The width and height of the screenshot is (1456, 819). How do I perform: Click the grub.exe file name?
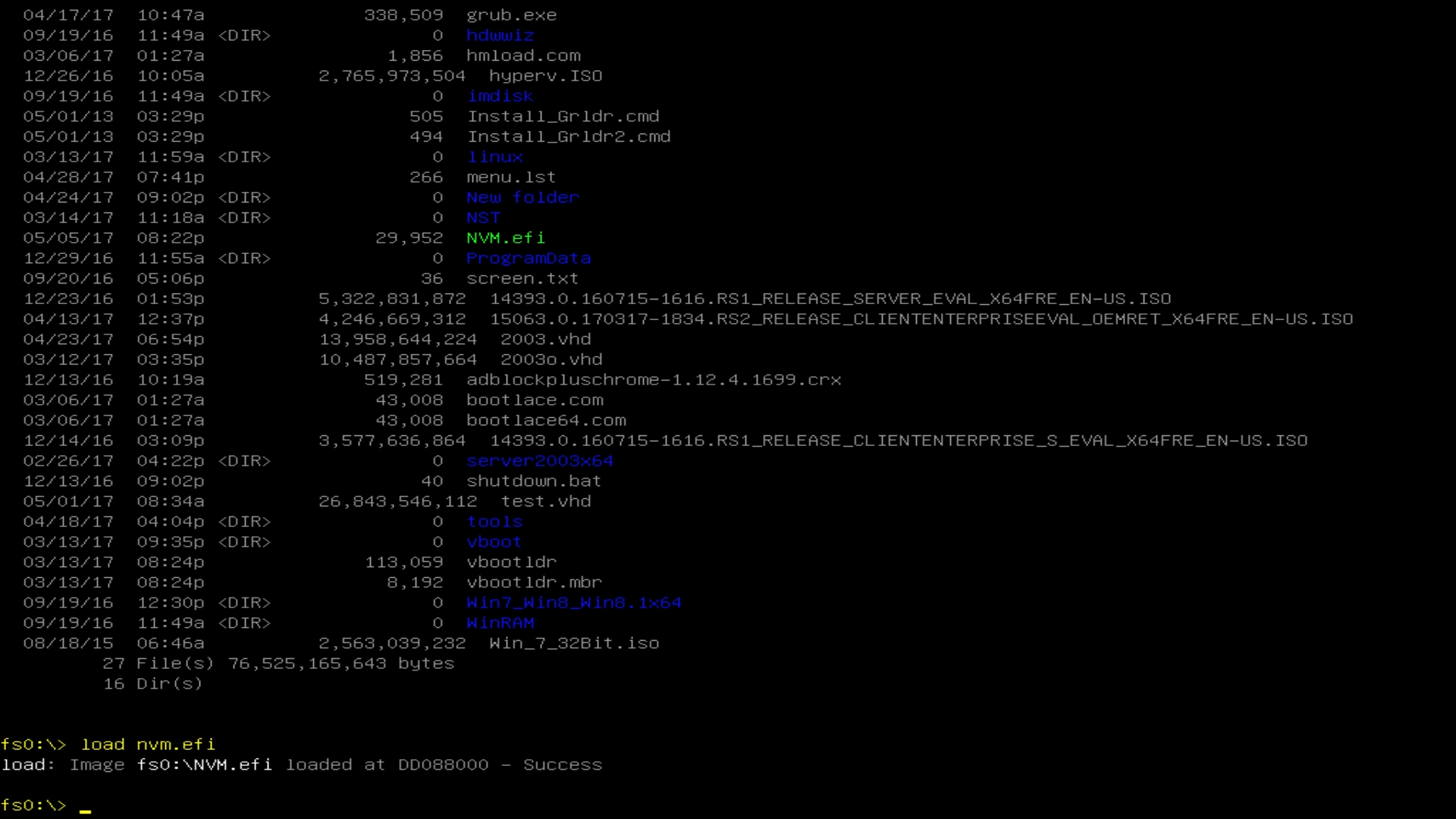511,15
